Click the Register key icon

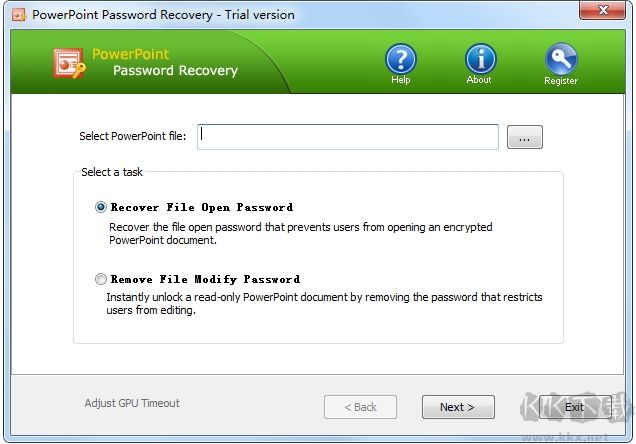click(560, 60)
